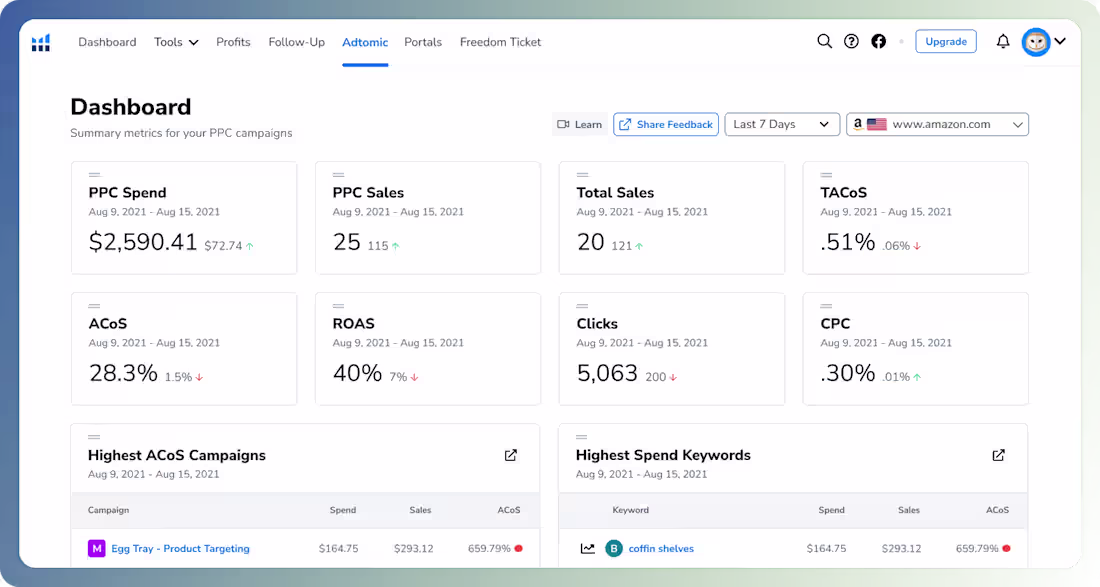The width and height of the screenshot is (1100, 587).
Task: Switch to the Profits tab
Action: tap(233, 42)
